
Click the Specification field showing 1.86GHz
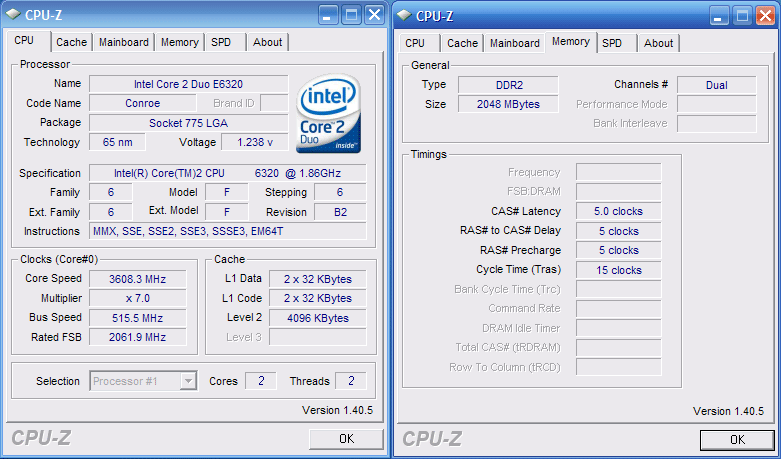tap(228, 173)
